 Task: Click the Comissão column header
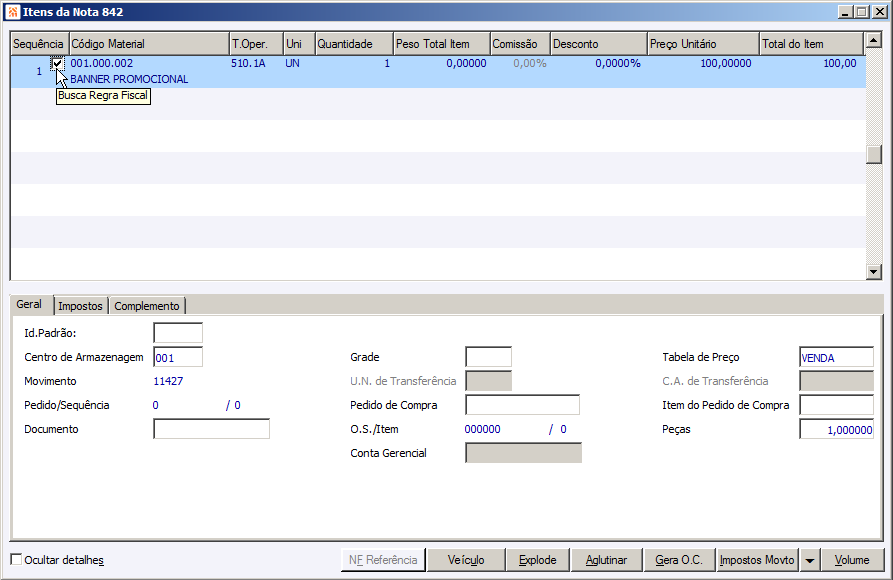click(521, 44)
